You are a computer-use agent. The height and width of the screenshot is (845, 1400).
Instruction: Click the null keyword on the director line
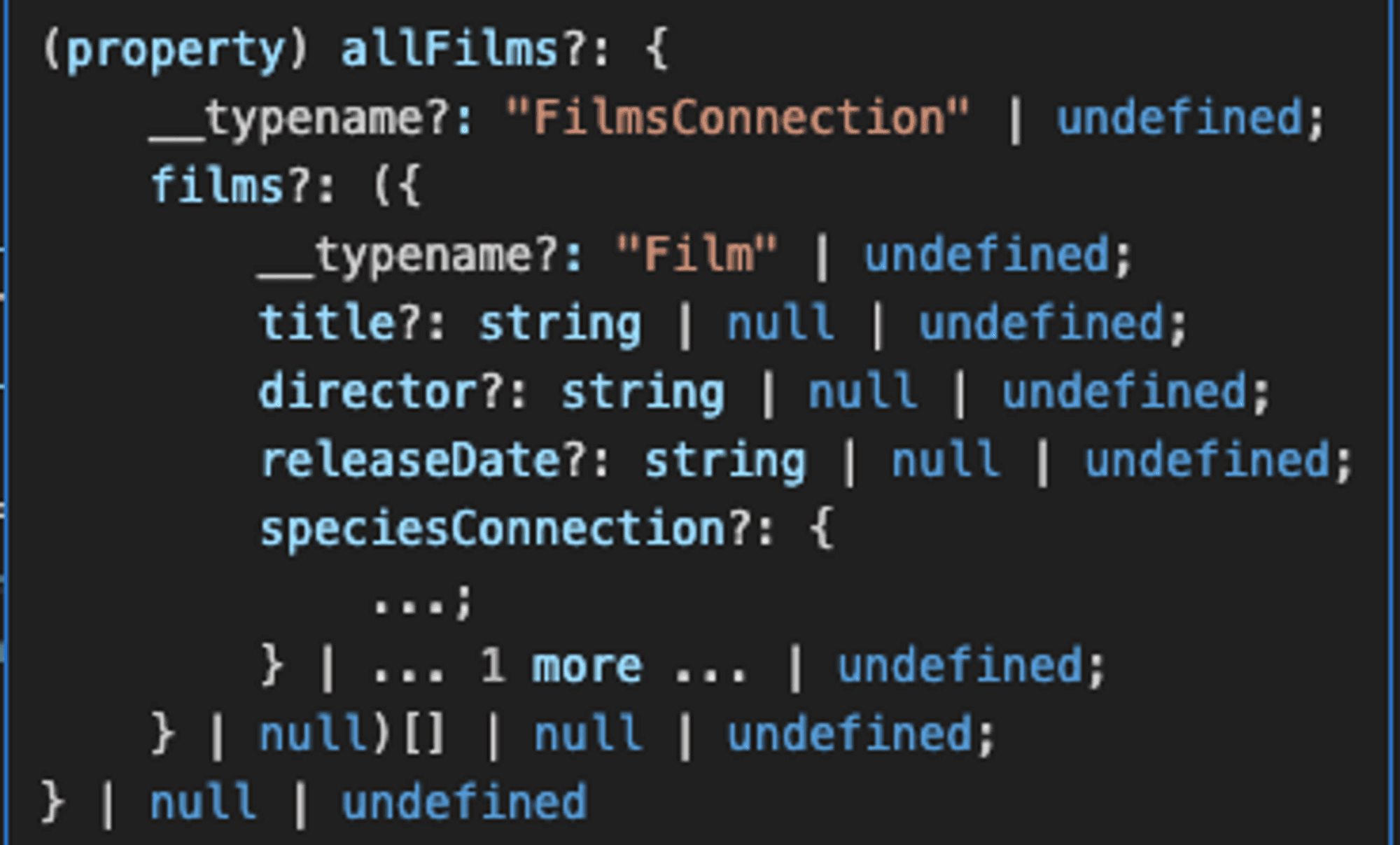[x=863, y=391]
